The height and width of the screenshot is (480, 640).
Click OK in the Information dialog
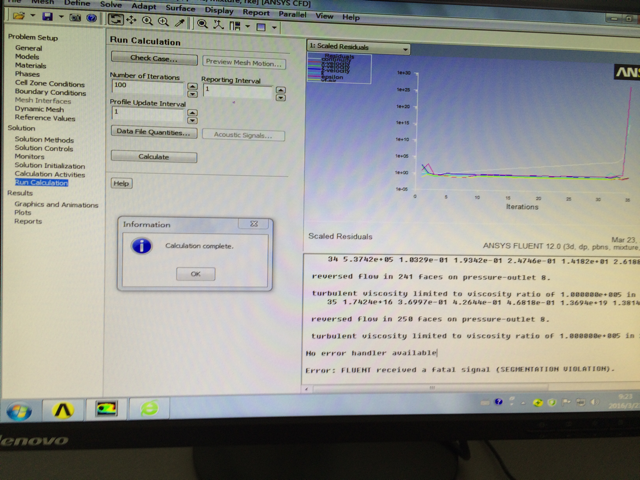click(196, 274)
